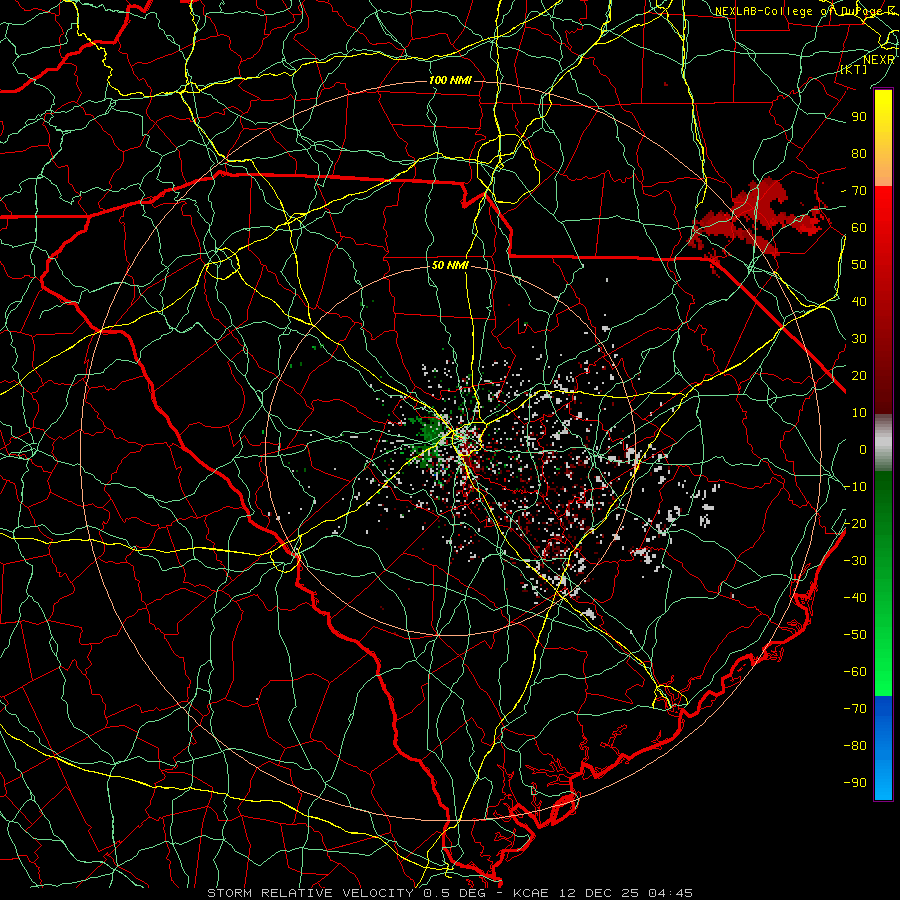Click the -10 value on the velocity scale
The image size is (900, 900).
pos(855,487)
